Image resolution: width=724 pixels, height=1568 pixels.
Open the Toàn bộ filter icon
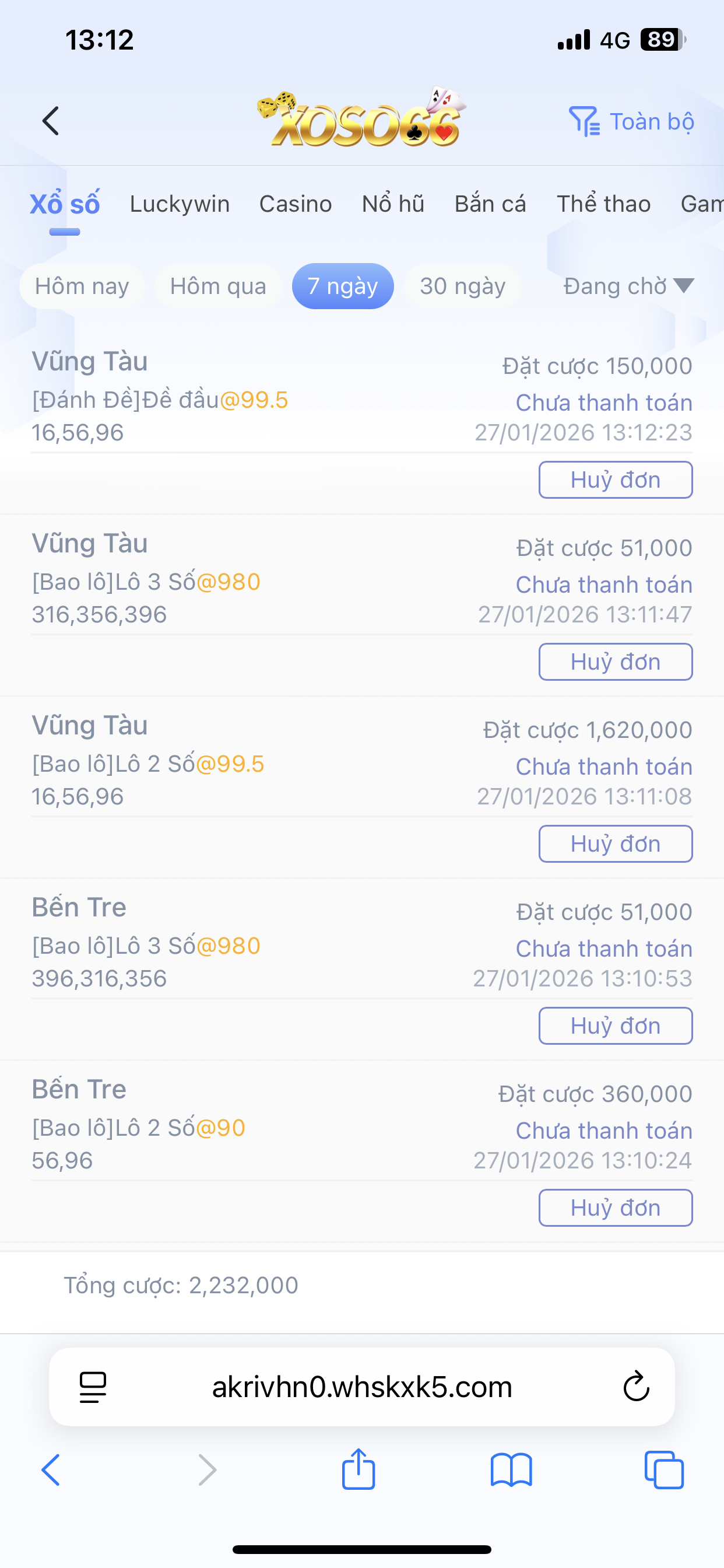tap(584, 121)
